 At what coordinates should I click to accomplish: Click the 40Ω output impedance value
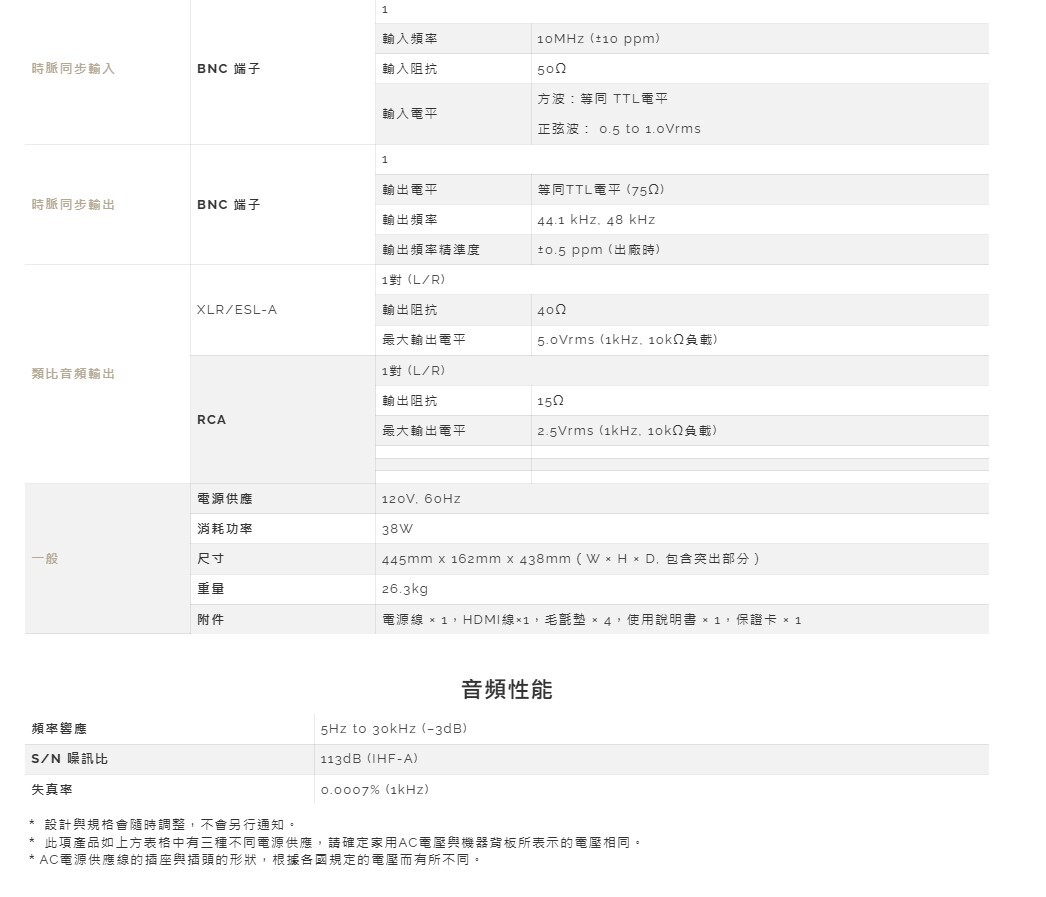[552, 309]
